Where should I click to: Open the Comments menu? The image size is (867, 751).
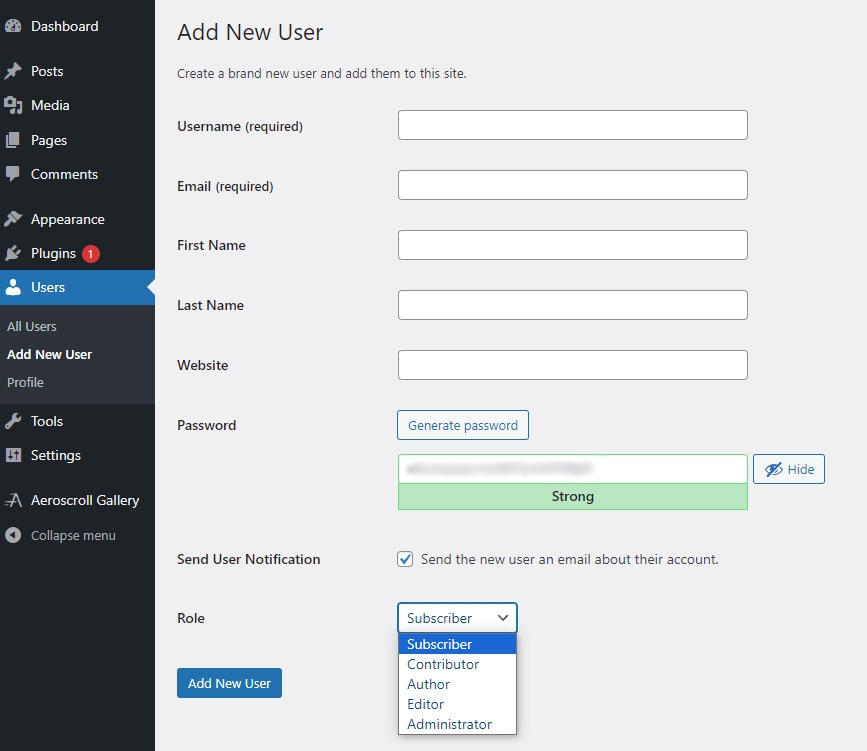click(77, 174)
